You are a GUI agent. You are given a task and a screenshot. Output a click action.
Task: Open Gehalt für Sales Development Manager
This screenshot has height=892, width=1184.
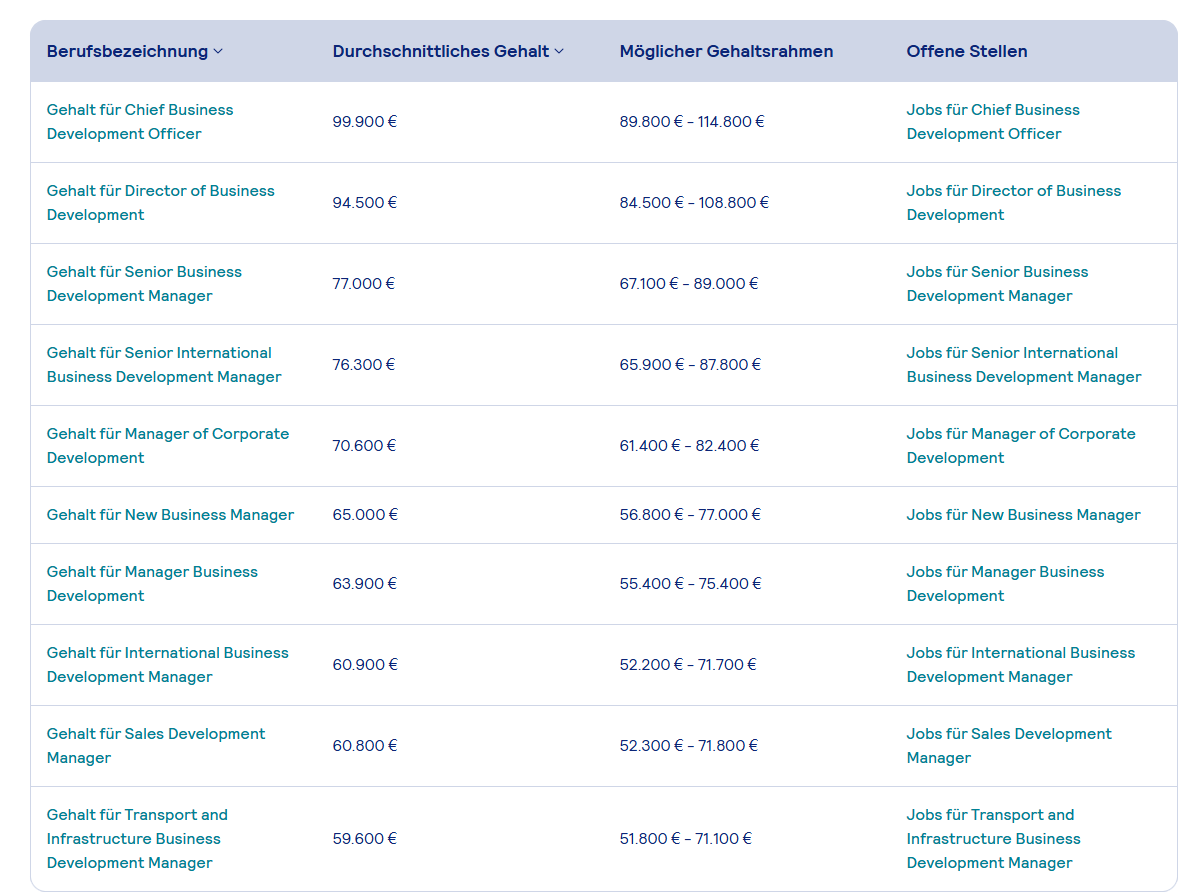click(x=156, y=745)
